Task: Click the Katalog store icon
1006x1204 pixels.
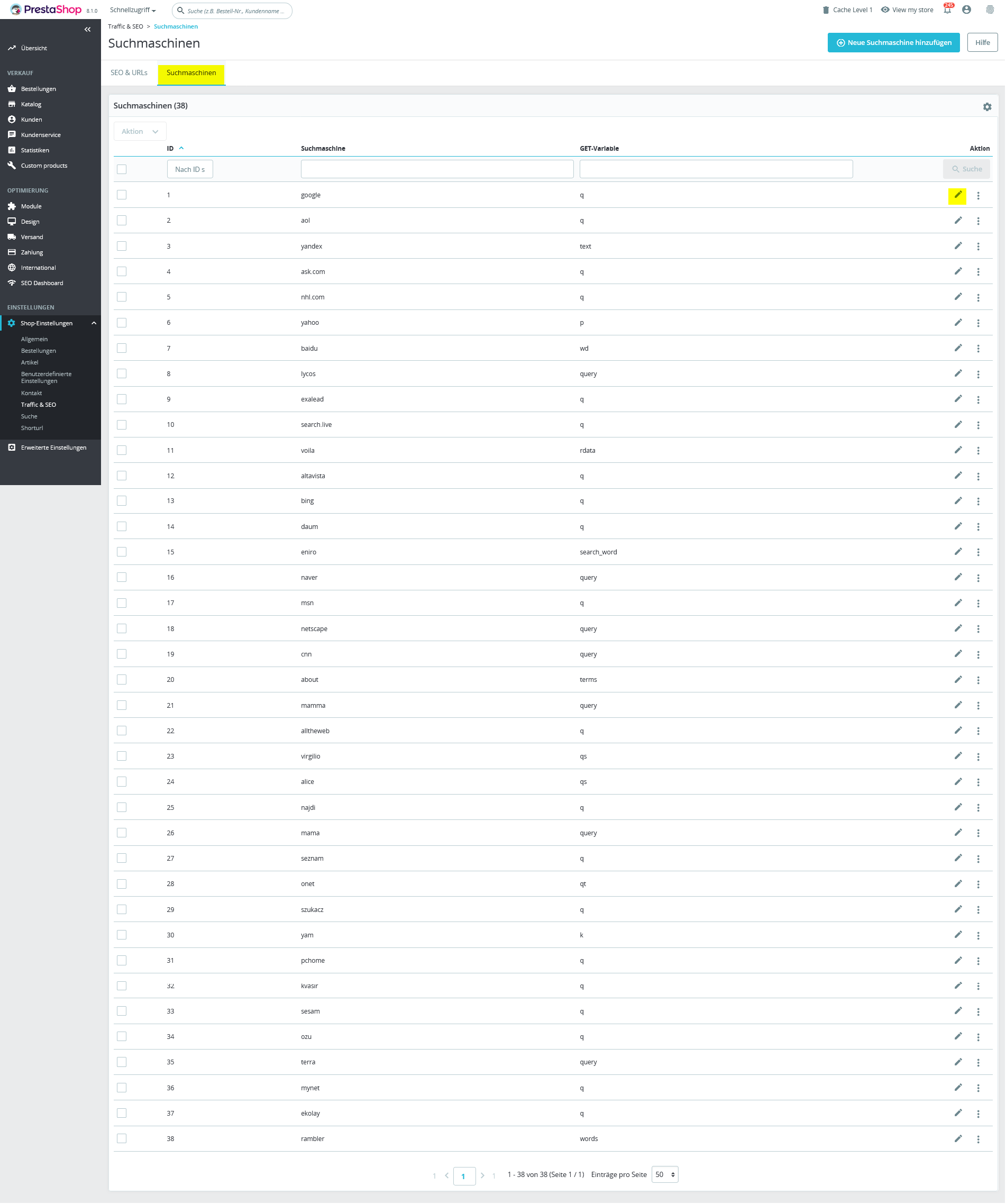Action: coord(12,104)
